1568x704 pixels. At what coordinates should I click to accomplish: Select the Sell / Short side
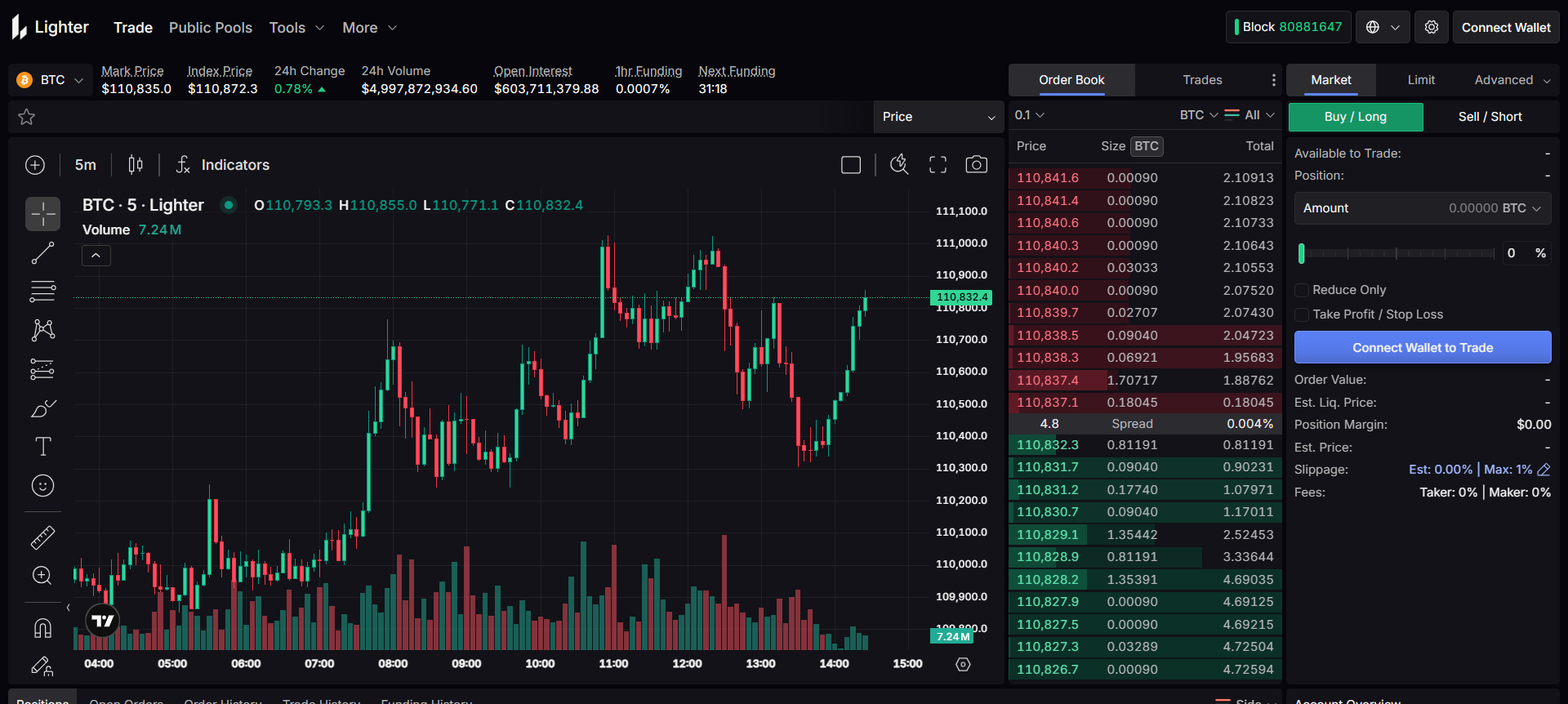click(1490, 117)
